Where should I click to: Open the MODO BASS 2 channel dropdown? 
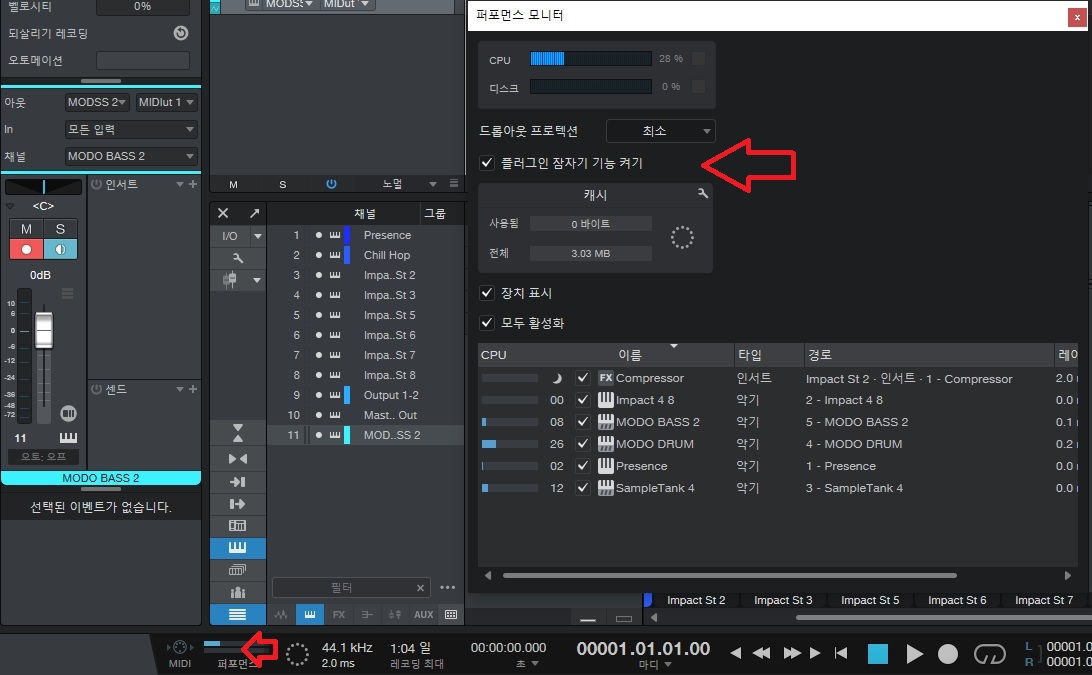(131, 156)
